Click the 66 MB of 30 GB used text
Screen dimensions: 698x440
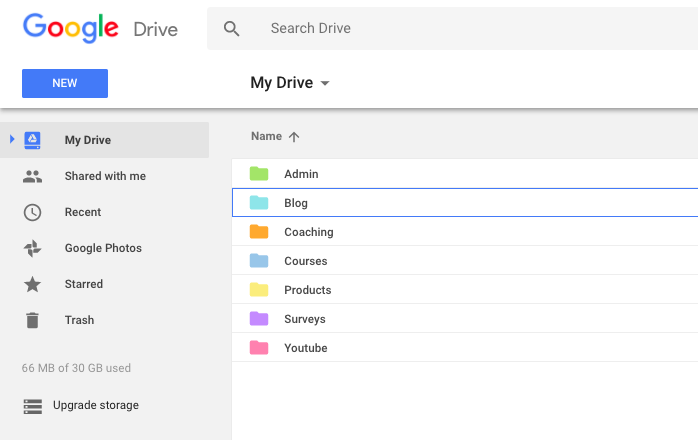click(76, 368)
